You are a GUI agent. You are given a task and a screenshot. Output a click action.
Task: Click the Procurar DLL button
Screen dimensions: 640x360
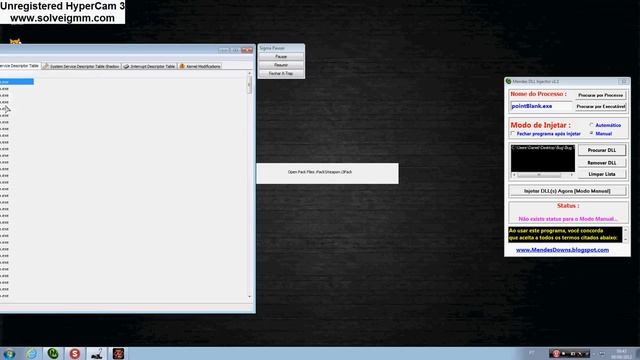[602, 150]
